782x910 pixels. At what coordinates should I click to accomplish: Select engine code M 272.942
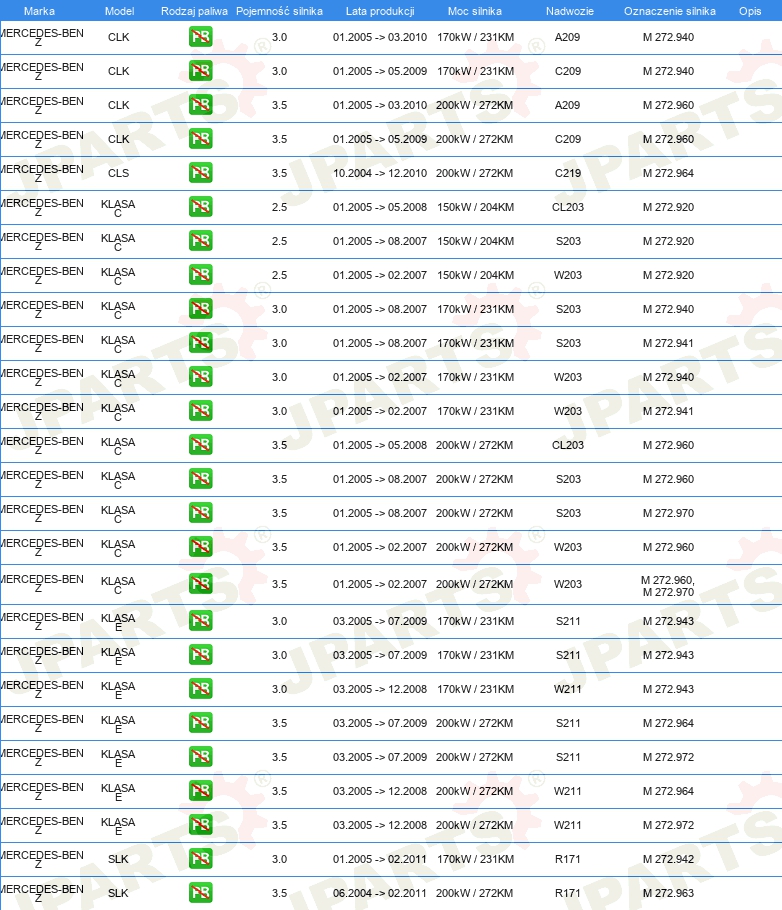668,859
